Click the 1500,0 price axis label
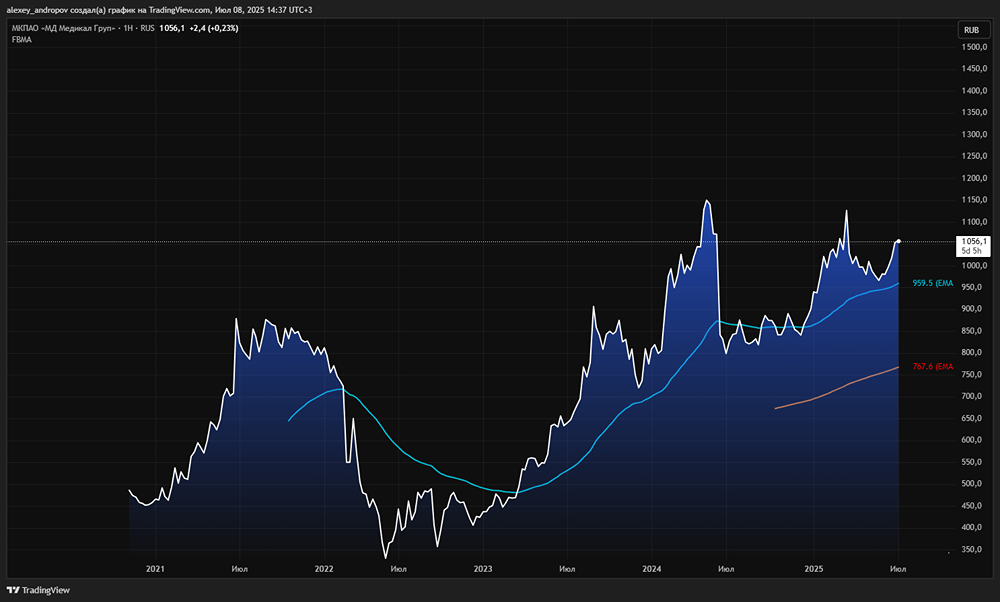Viewport: 1000px width, 602px height. coord(974,47)
